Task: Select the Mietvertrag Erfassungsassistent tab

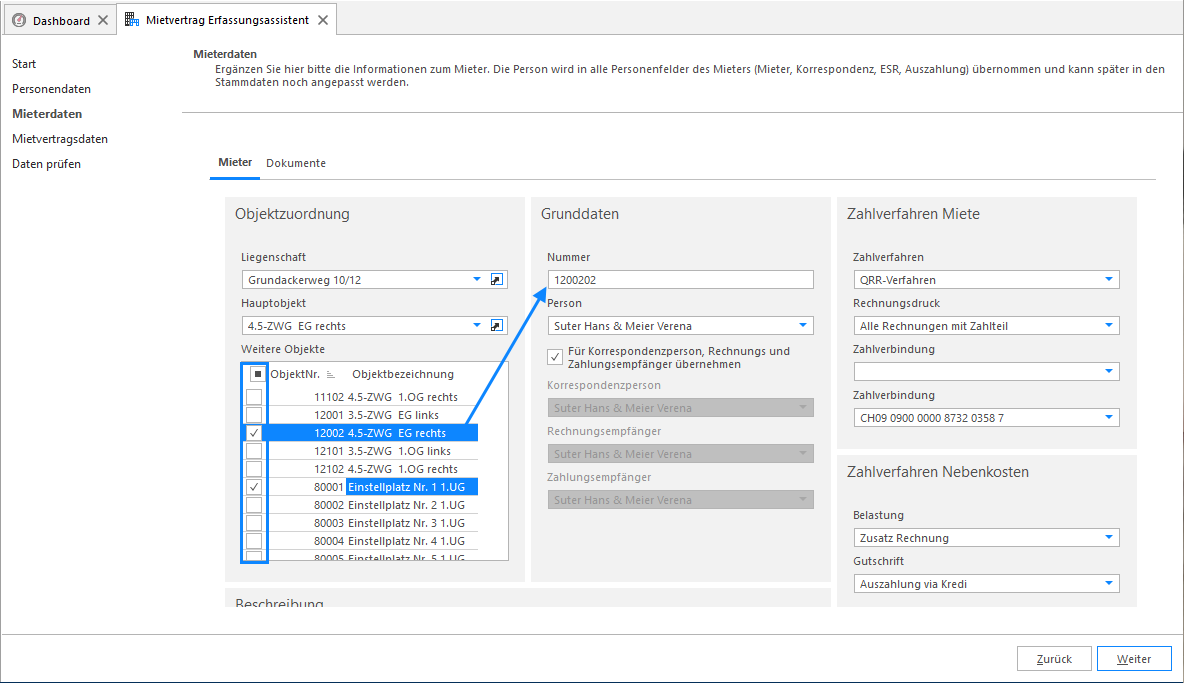Action: [227, 20]
